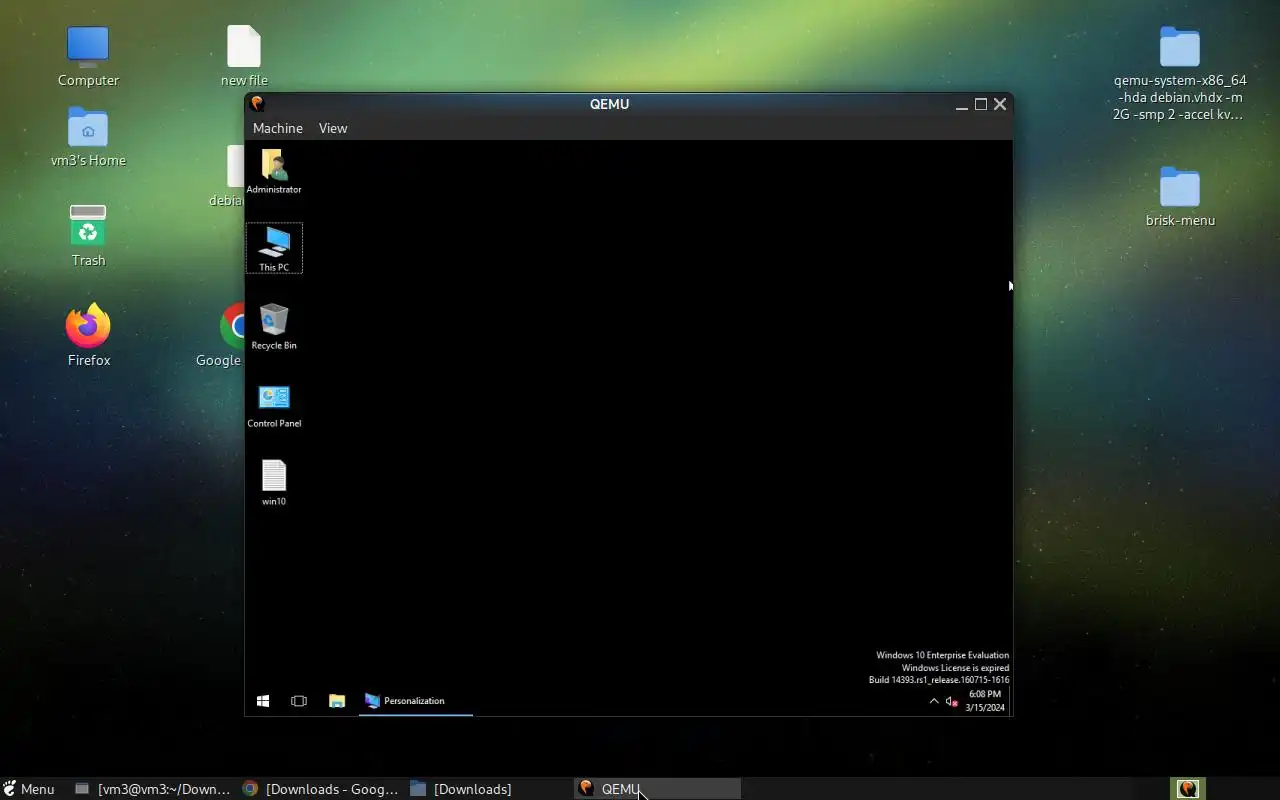The height and width of the screenshot is (800, 1280).
Task: Select the 'new file' desktop icon
Action: tap(244, 56)
